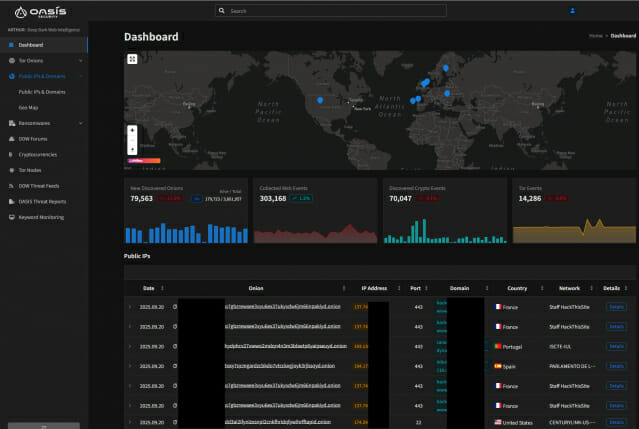Click the Dashboard sidebar icon
This screenshot has height=429, width=639.
(x=10, y=45)
